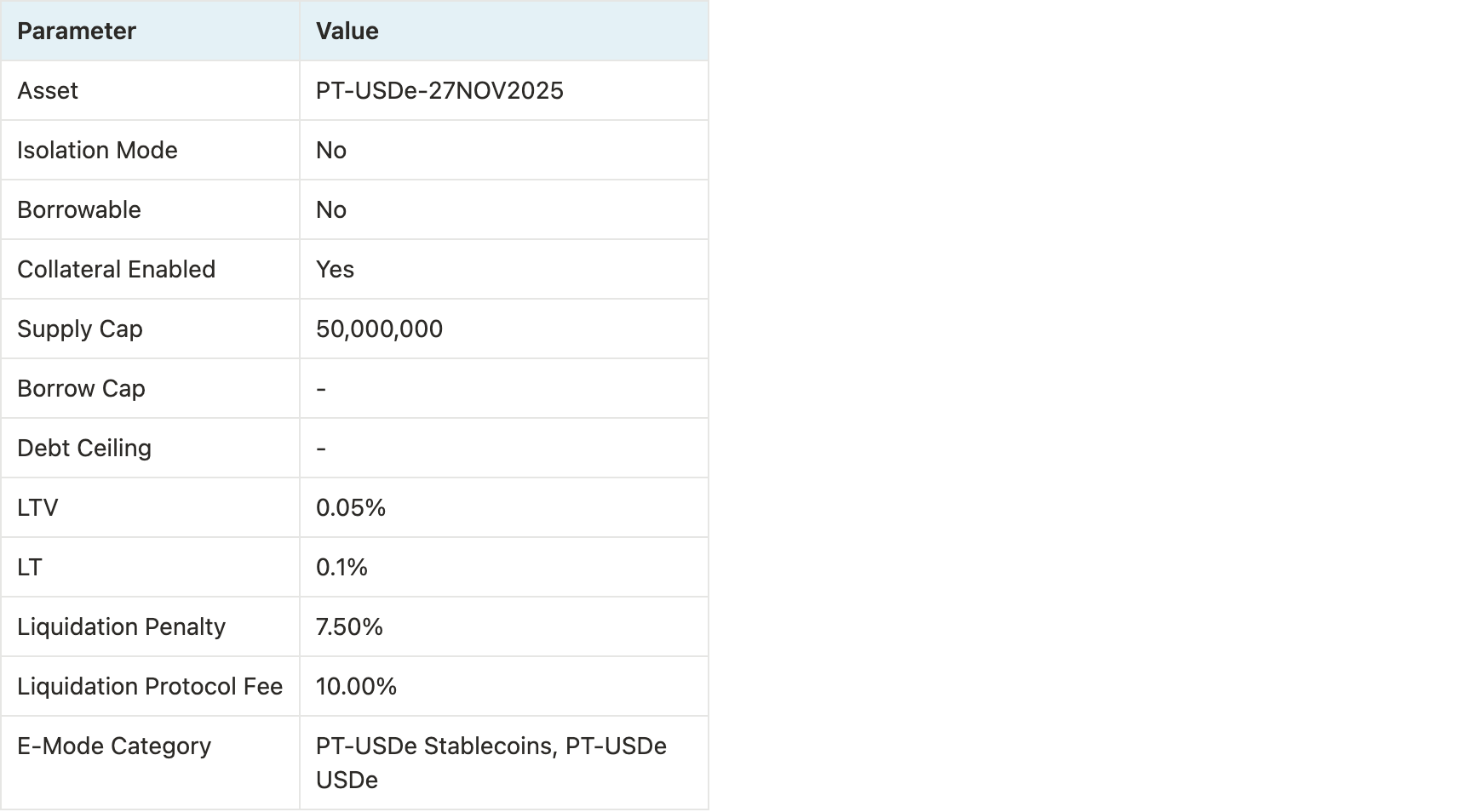Select the Borrowable parameter cell
The image size is (1475, 812).
79,210
